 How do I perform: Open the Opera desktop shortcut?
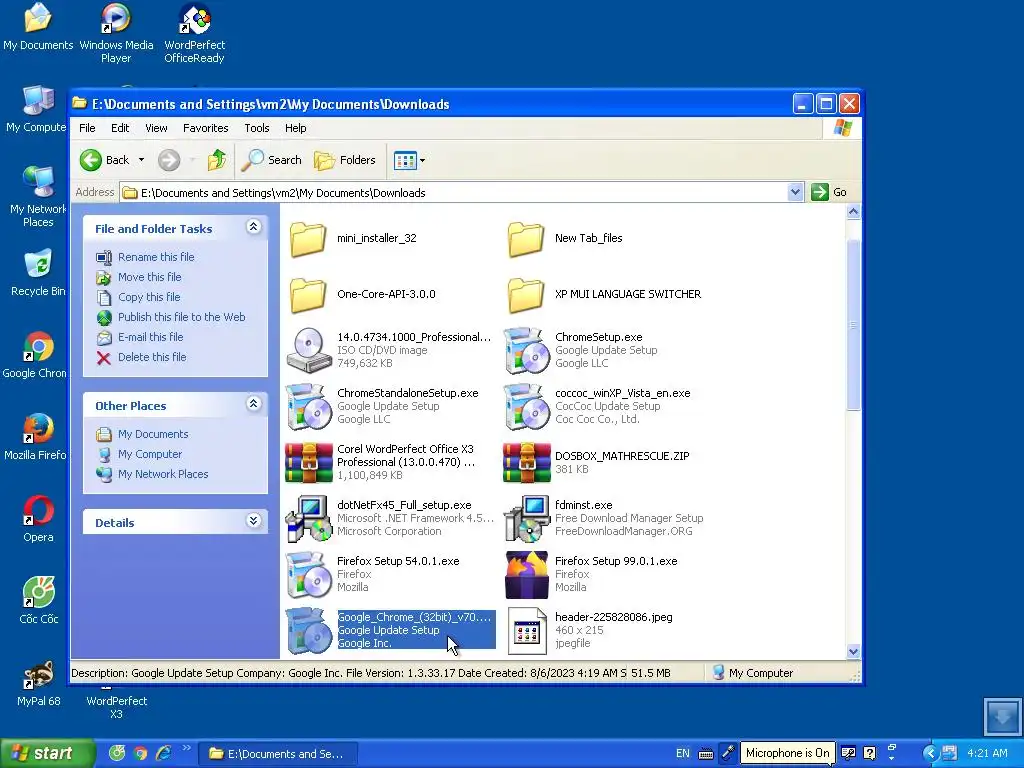[39, 519]
